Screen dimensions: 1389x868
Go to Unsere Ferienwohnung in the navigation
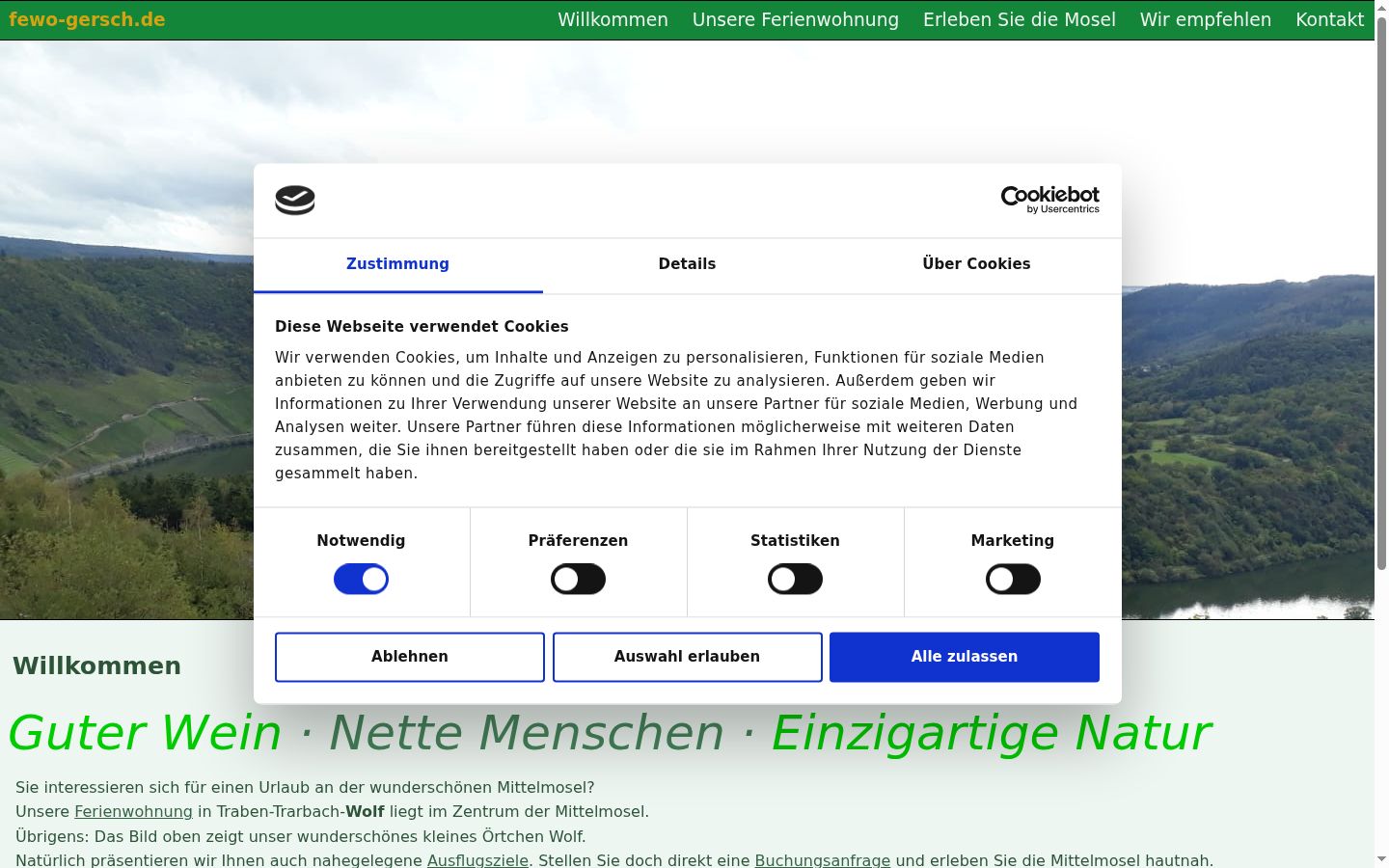pos(795,19)
